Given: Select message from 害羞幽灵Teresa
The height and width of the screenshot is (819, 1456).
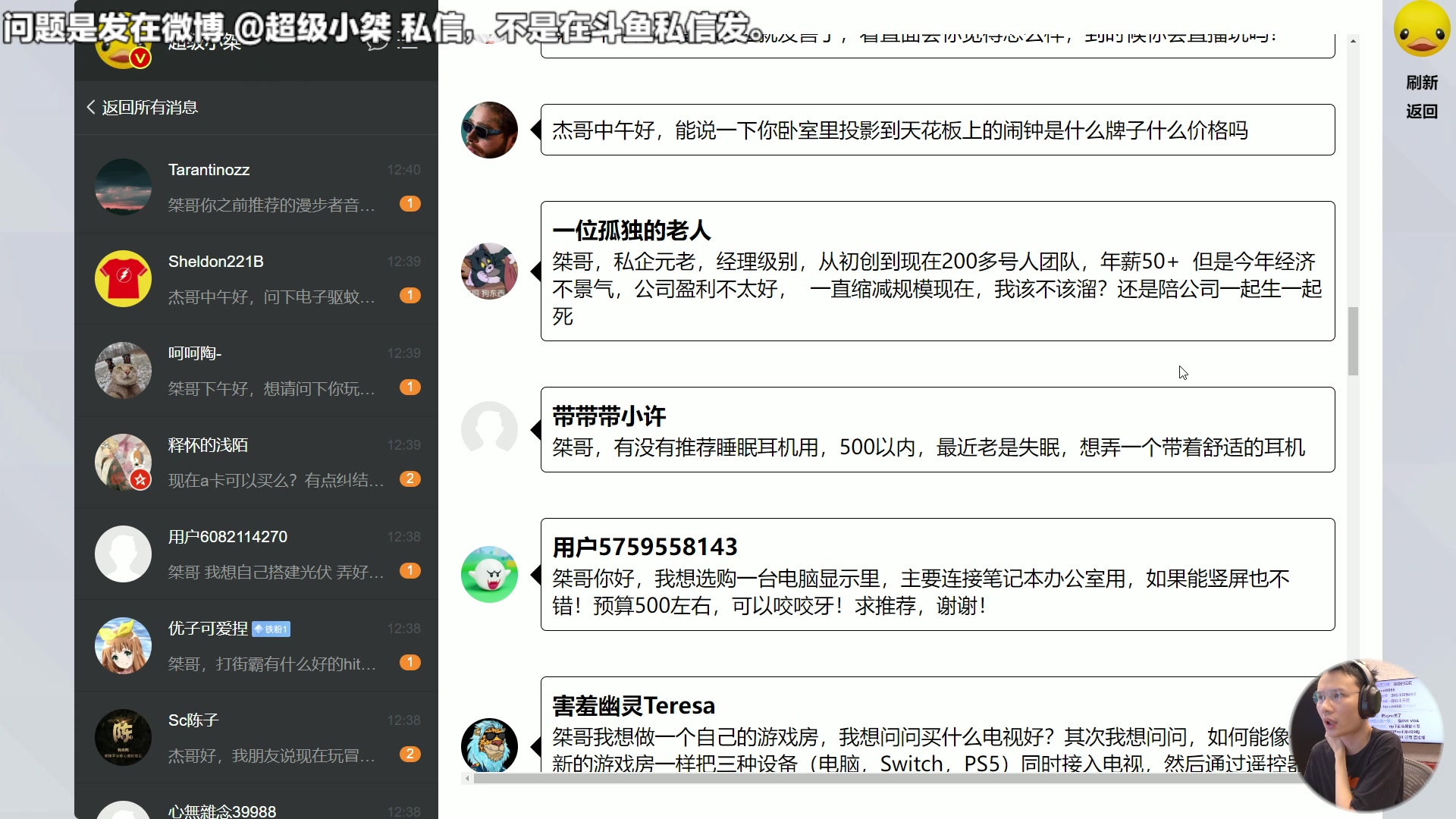Looking at the screenshot, I should point(937,724).
